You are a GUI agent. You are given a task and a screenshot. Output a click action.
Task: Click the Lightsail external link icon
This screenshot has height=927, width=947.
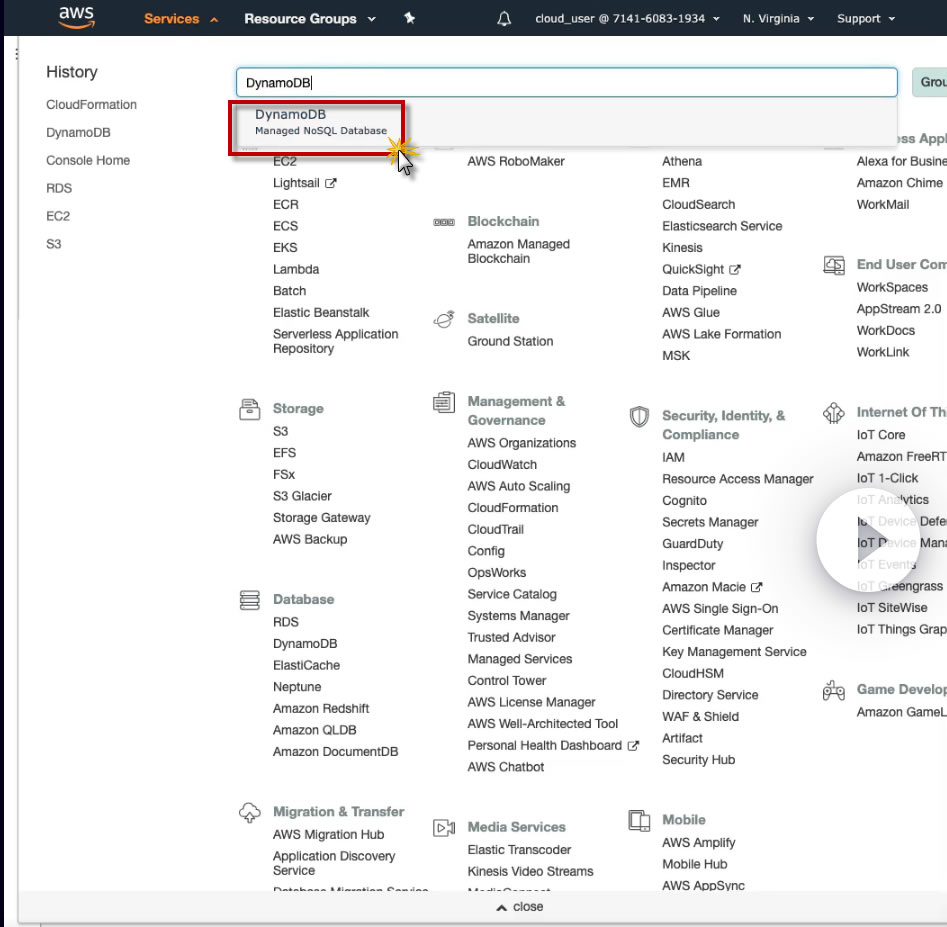(330, 183)
